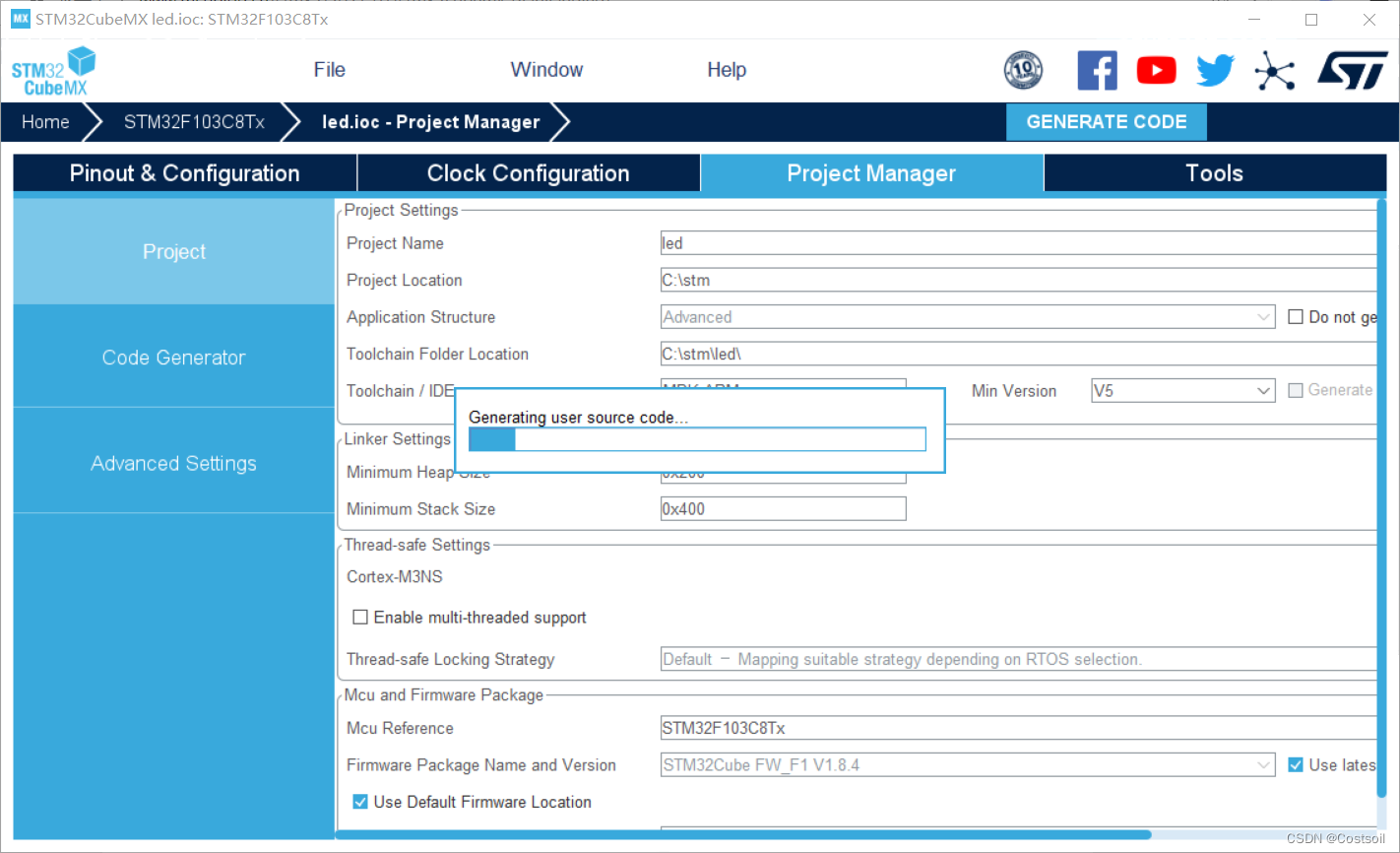Viewport: 1400px width, 853px height.
Task: Click the 'Min Version' label
Action: (1014, 391)
